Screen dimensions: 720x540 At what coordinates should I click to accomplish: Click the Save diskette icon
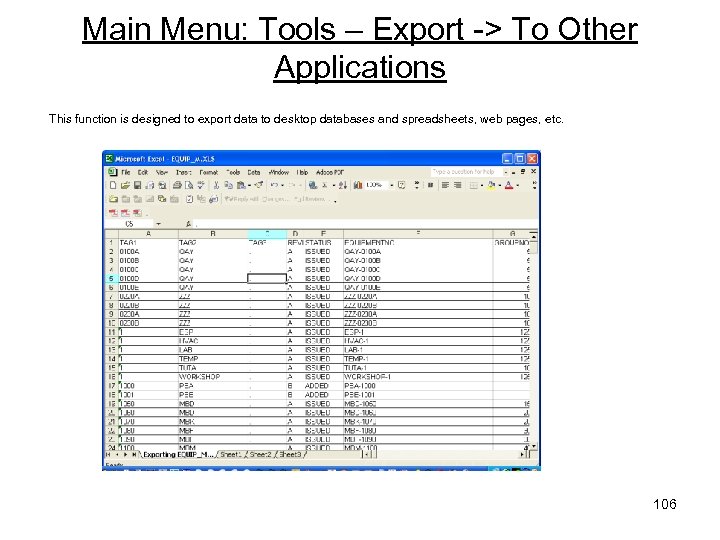click(137, 185)
